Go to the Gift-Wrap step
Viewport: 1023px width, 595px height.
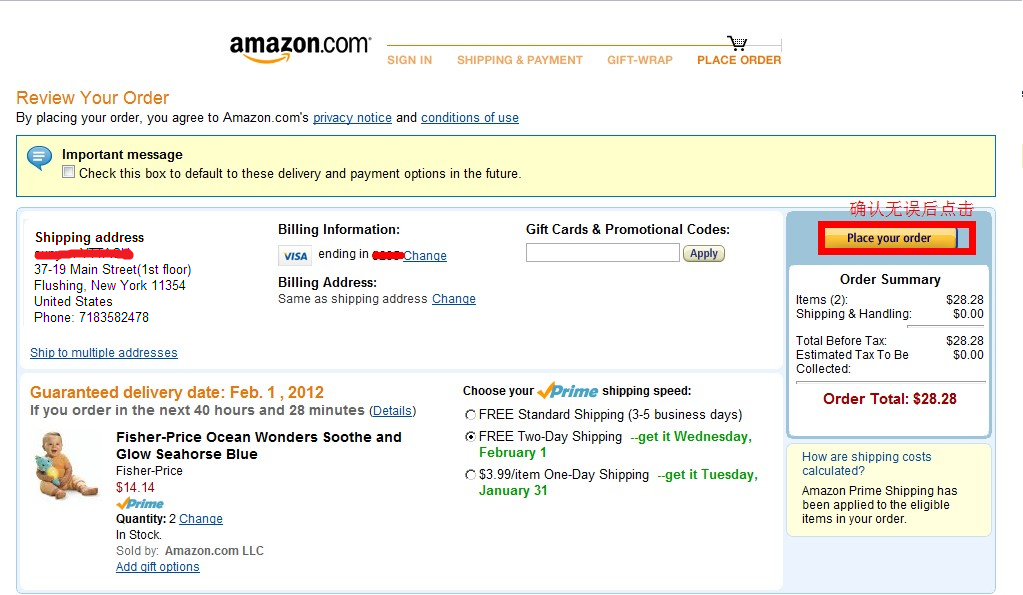[x=639, y=60]
